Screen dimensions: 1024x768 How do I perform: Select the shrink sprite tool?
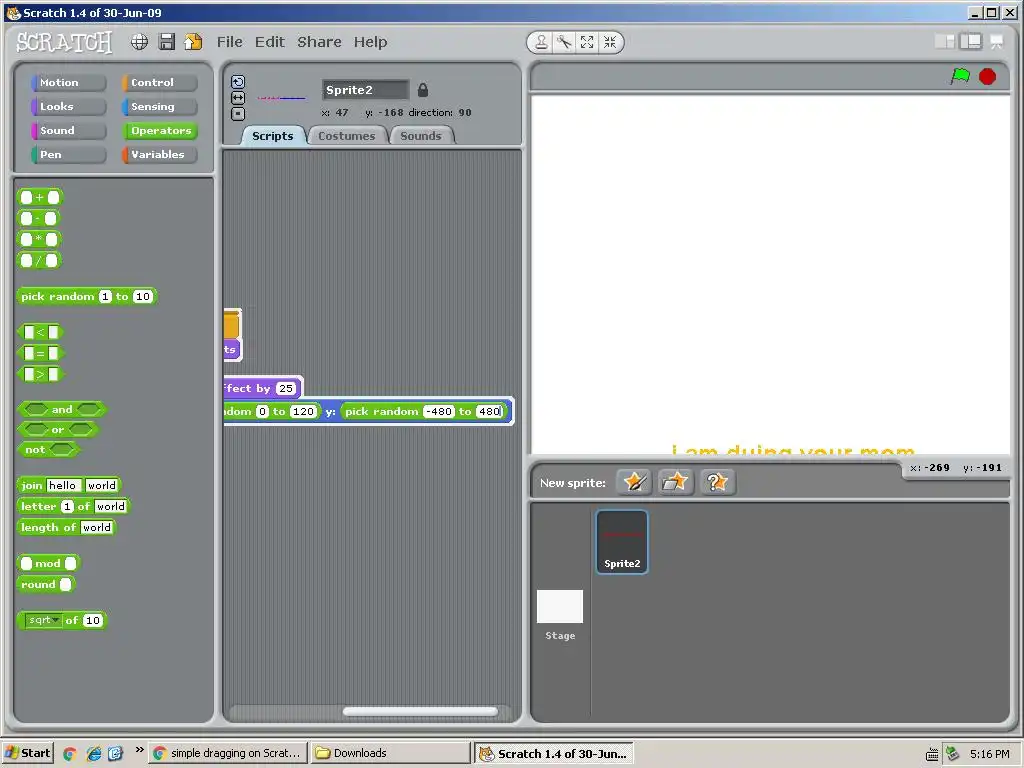pos(610,42)
